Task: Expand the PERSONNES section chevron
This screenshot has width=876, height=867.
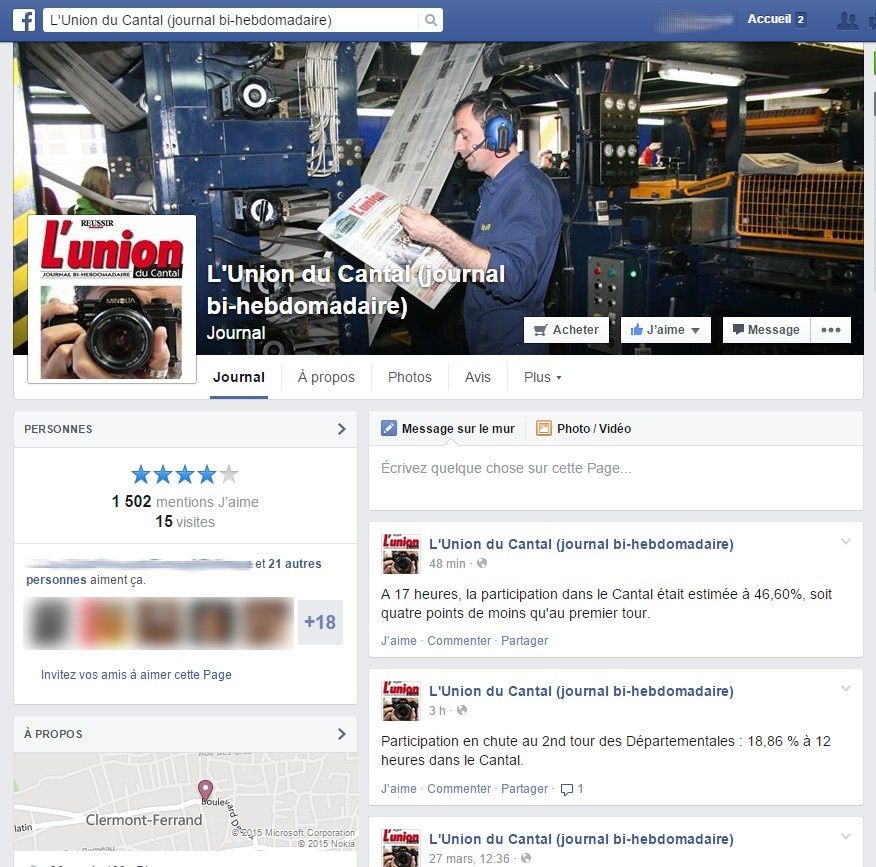Action: click(341, 429)
